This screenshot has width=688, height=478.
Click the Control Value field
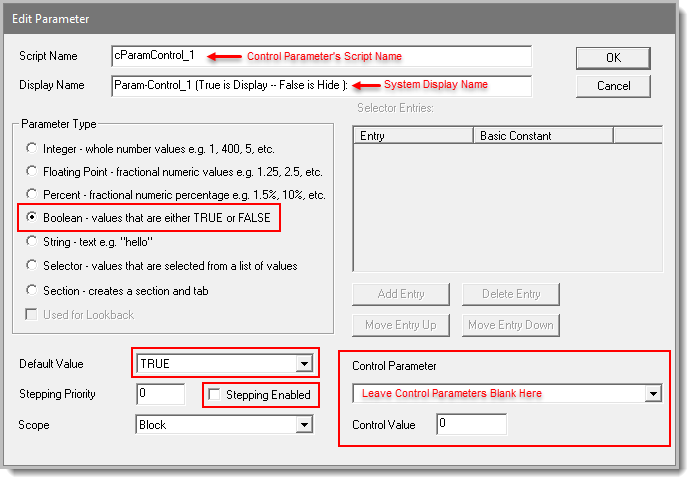pos(470,425)
